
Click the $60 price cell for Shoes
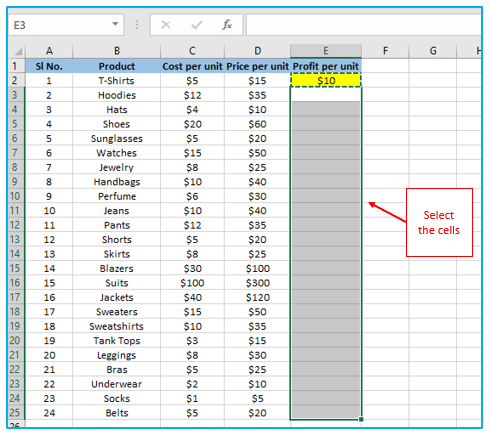[257, 124]
